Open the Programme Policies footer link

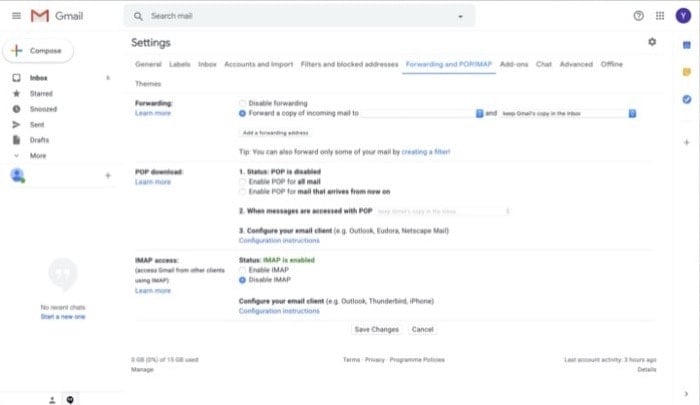[417, 360]
